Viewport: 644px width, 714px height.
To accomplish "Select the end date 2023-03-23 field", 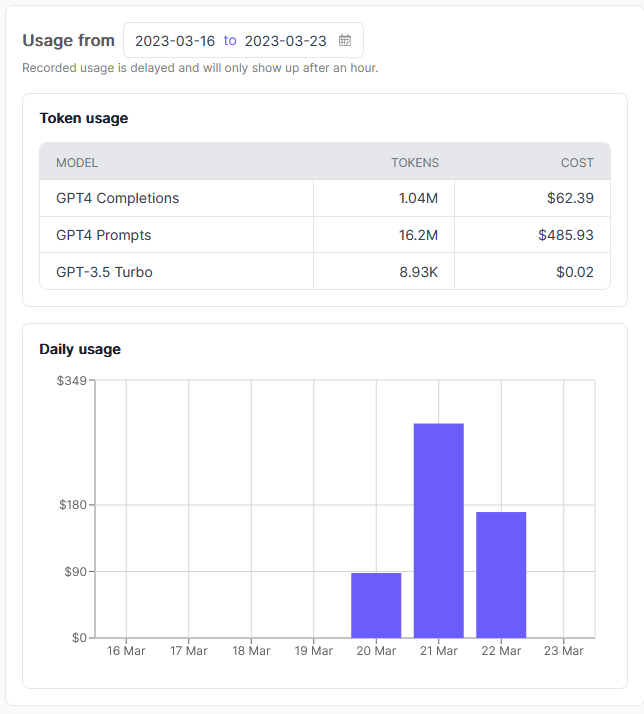I will coord(285,41).
